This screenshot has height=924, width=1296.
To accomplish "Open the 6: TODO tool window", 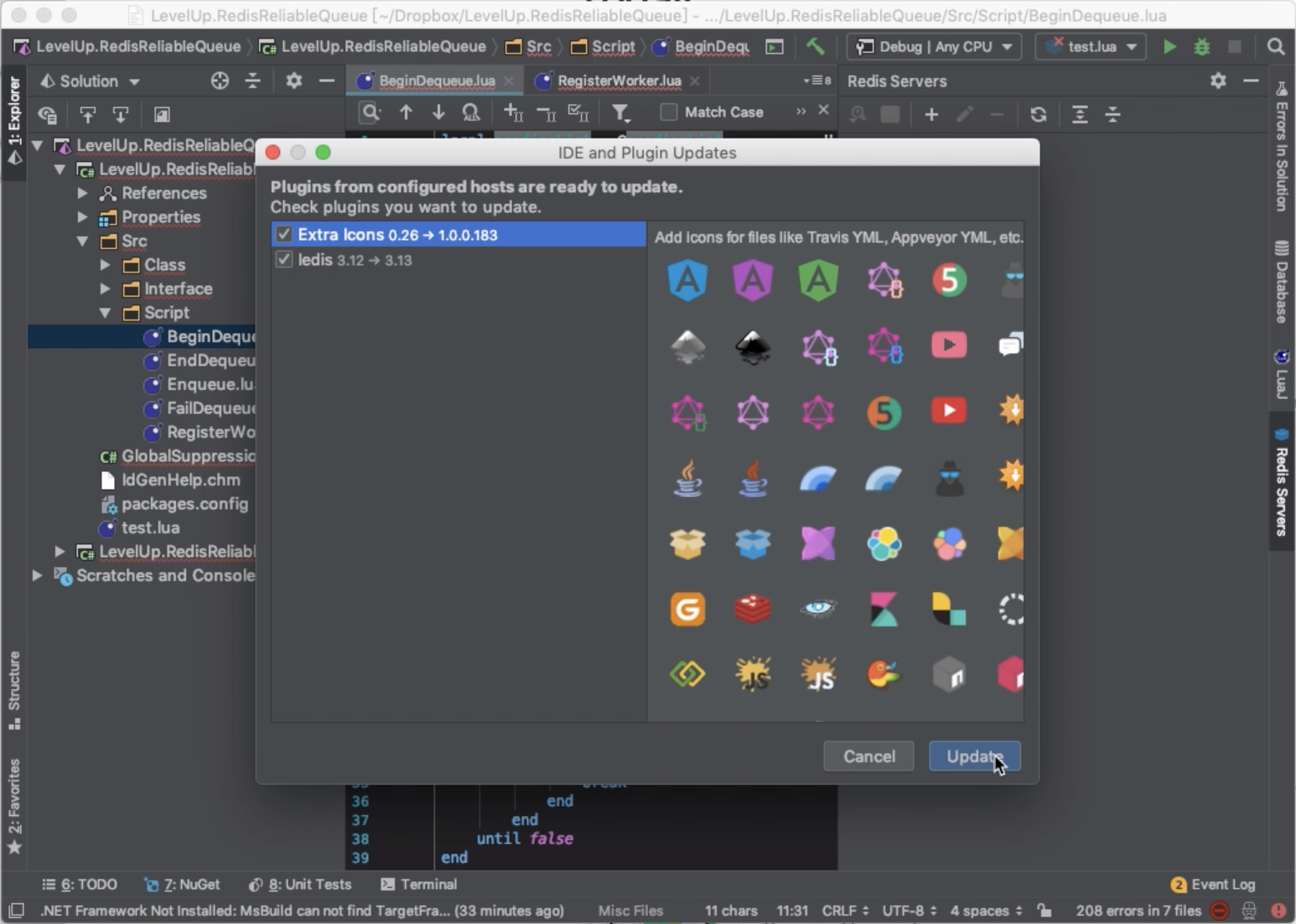I will pos(80,884).
